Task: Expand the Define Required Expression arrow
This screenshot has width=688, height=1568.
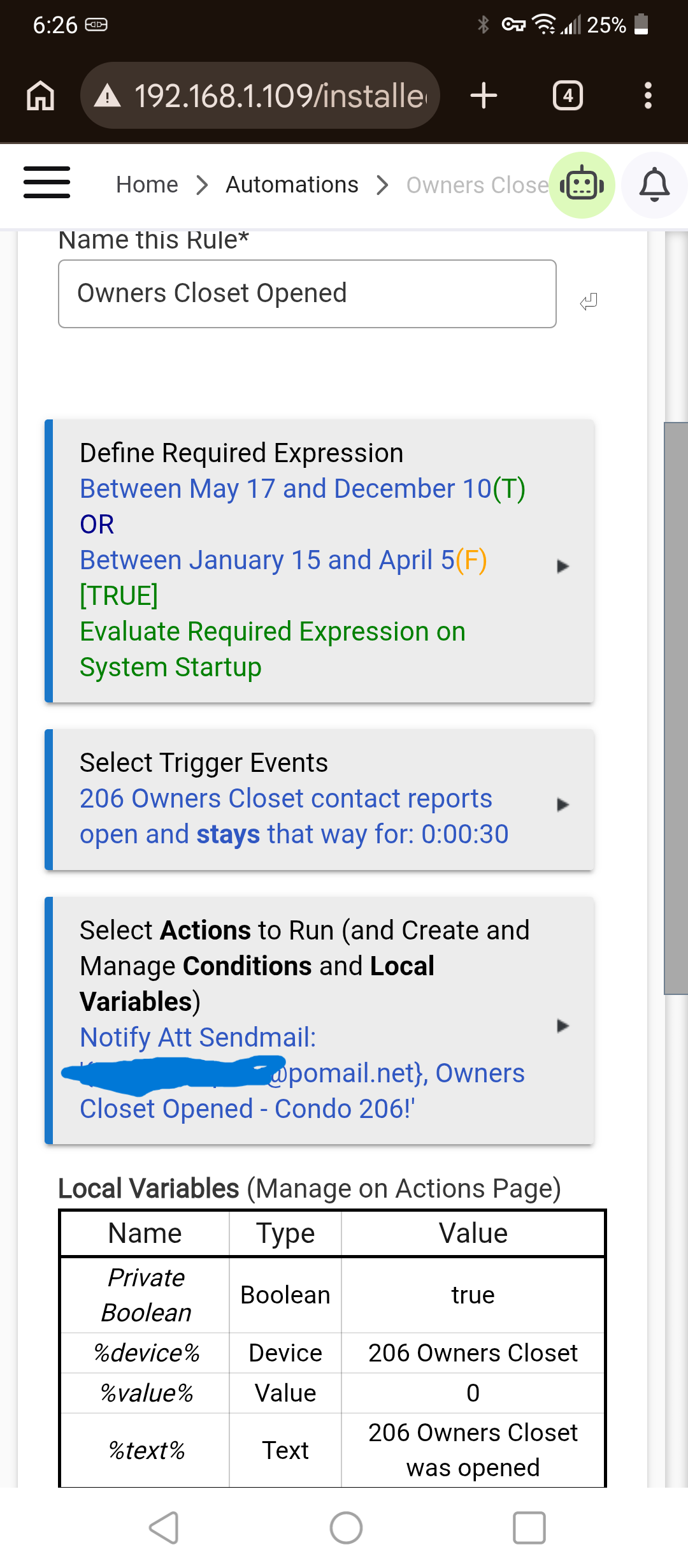Action: point(562,566)
